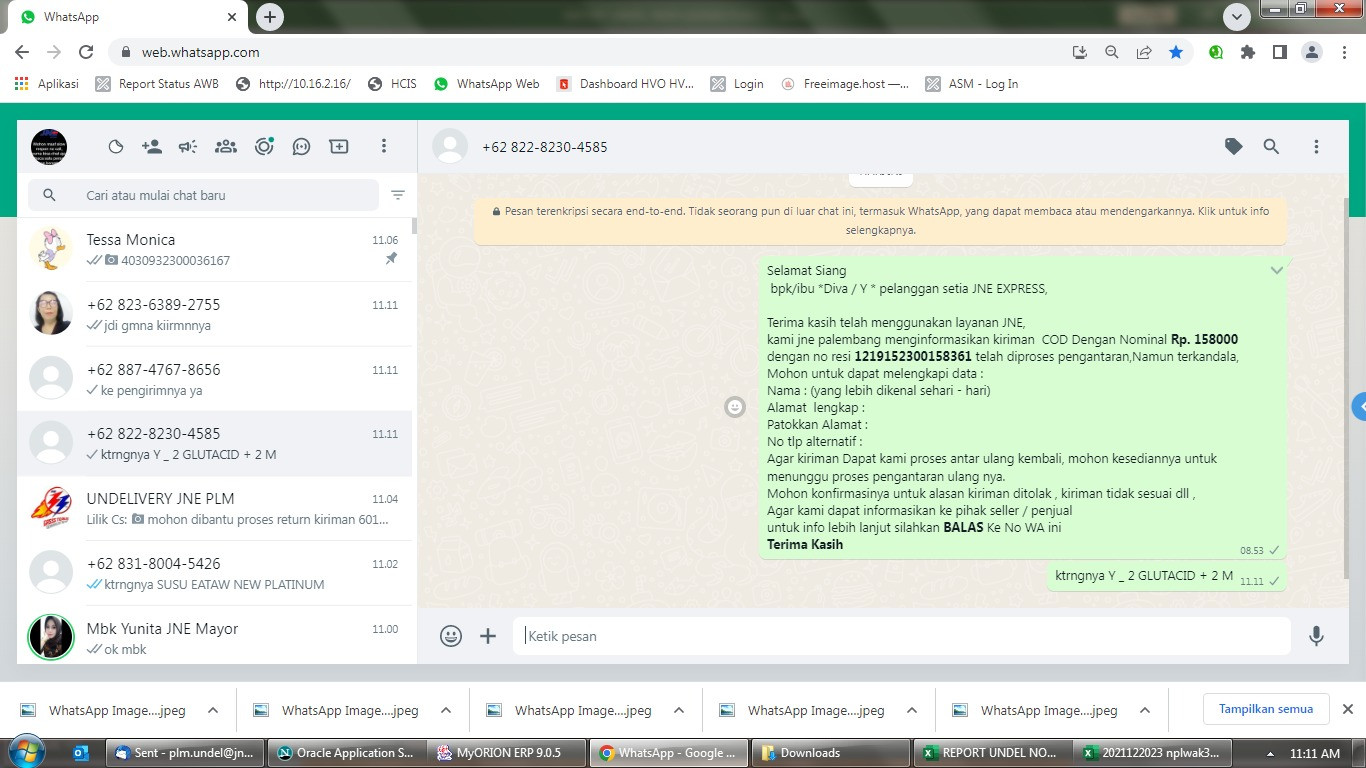Open Aplikasi apps shortcut

click(x=47, y=84)
